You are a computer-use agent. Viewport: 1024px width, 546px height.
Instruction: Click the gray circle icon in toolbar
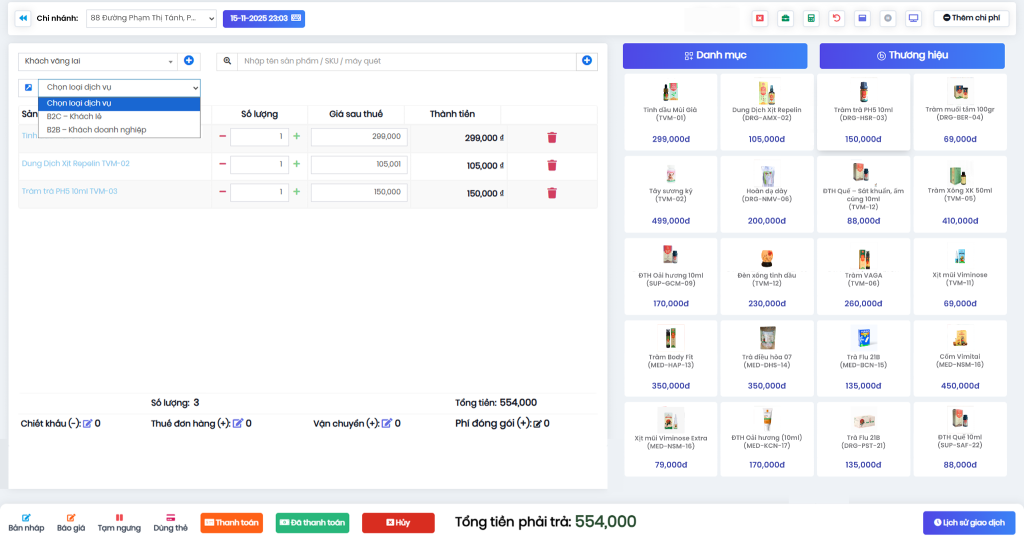tap(888, 18)
